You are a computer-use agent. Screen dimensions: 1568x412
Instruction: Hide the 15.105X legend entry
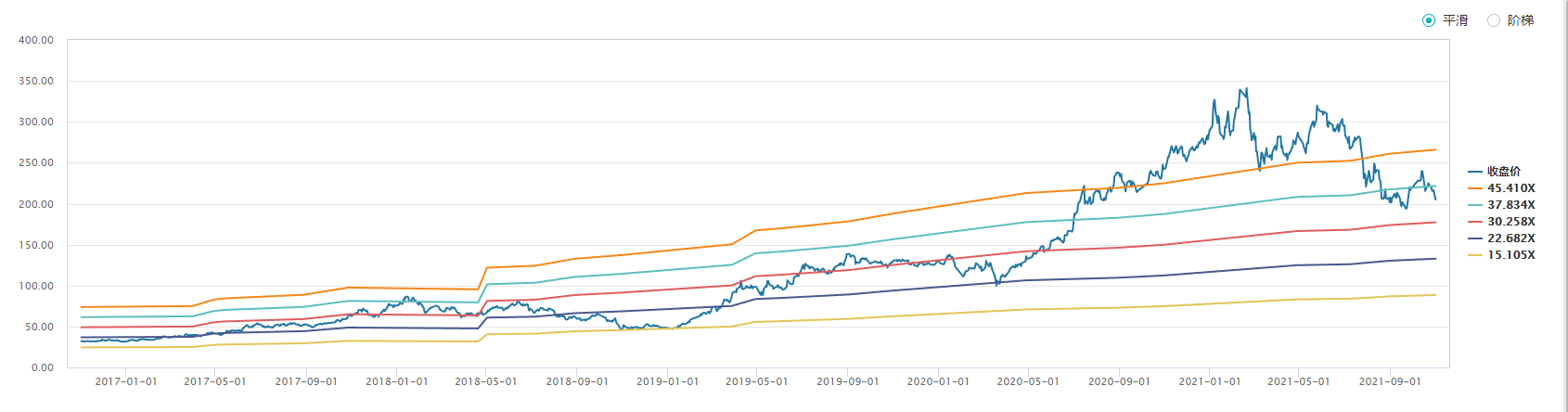tap(1511, 255)
